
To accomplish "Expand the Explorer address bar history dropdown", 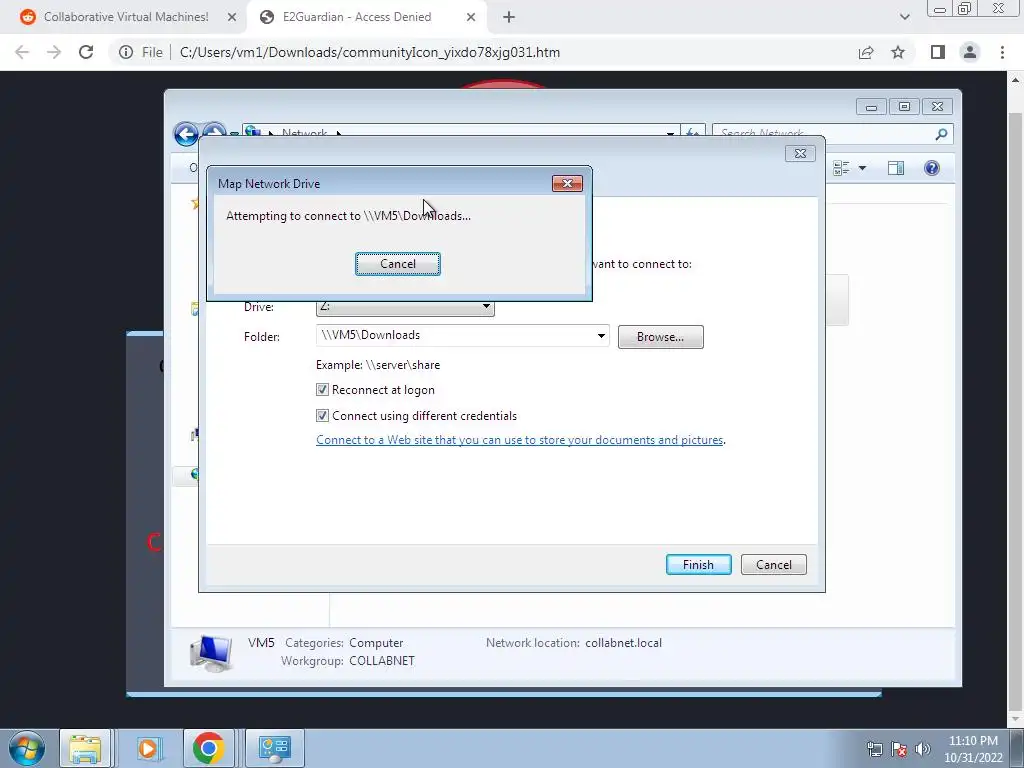I will (x=670, y=134).
